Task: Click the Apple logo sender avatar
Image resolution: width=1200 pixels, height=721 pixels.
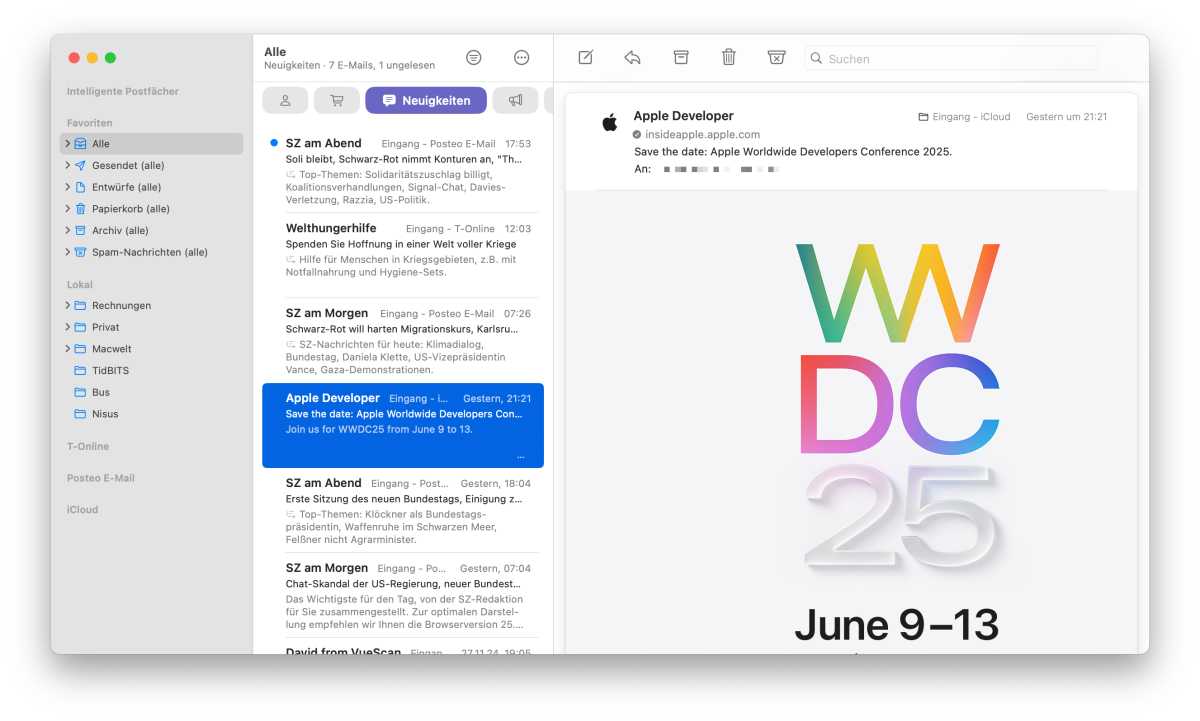Action: tap(609, 122)
